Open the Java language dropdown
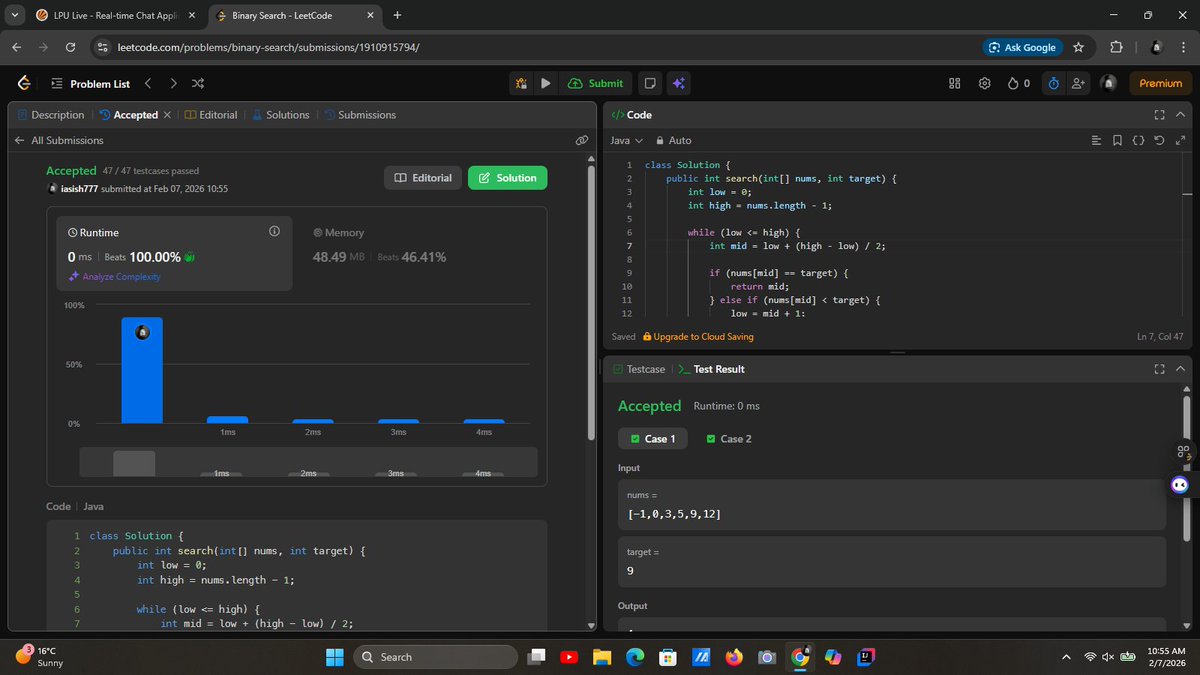The width and height of the screenshot is (1200, 675). tap(627, 141)
